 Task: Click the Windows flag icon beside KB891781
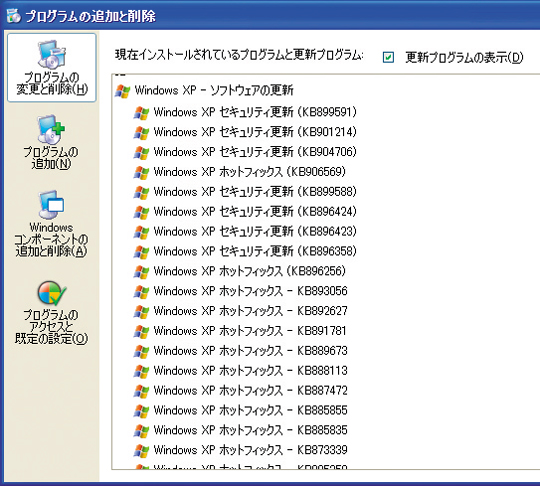coord(141,331)
